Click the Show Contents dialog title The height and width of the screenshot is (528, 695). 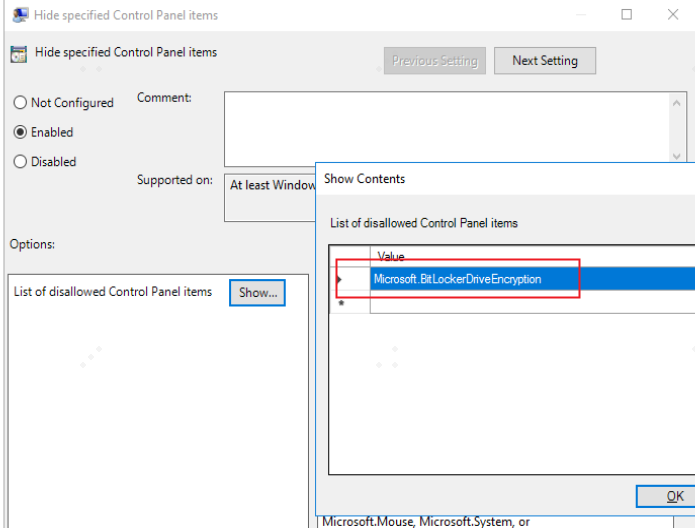[364, 179]
